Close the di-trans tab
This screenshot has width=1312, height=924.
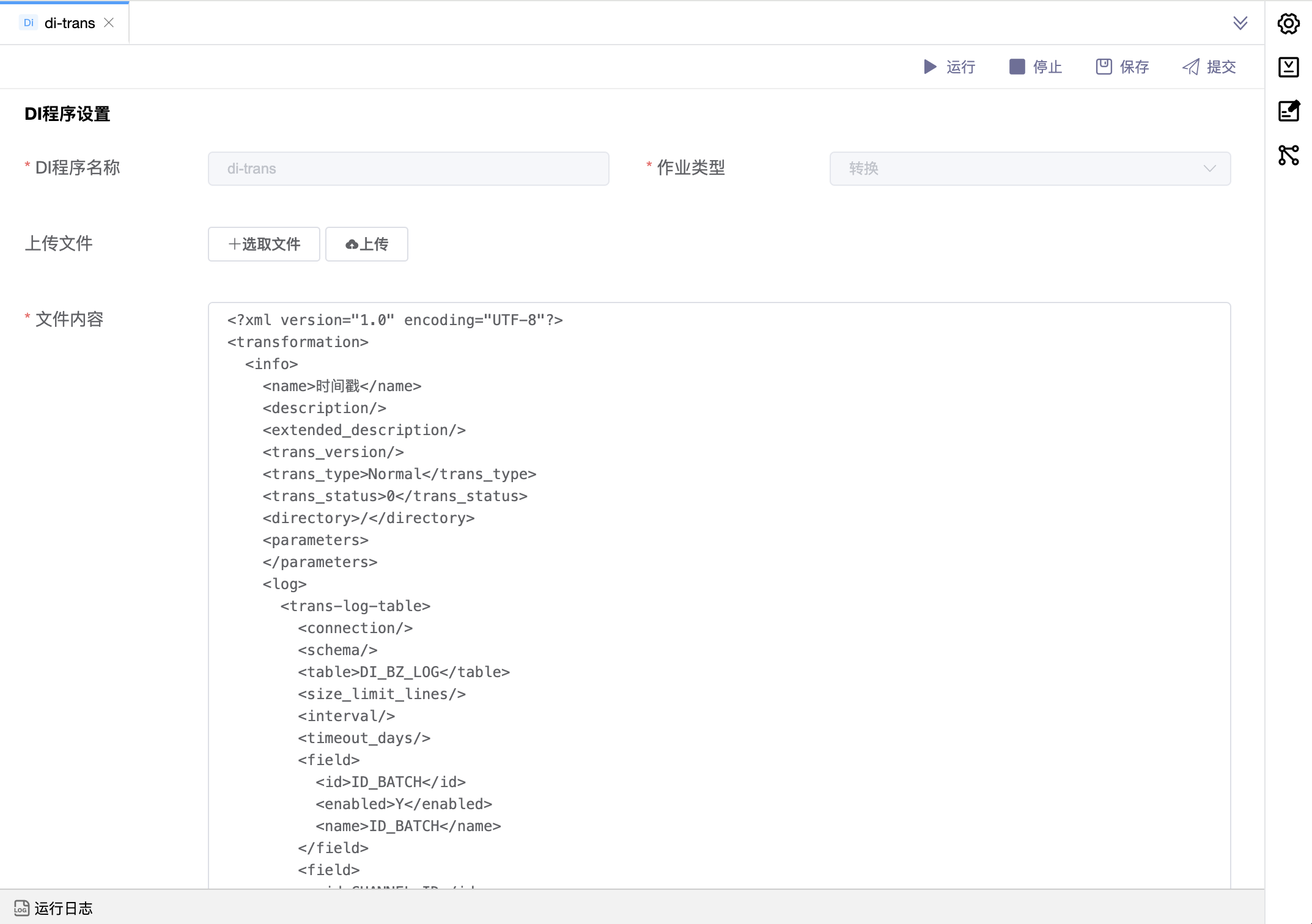[109, 23]
